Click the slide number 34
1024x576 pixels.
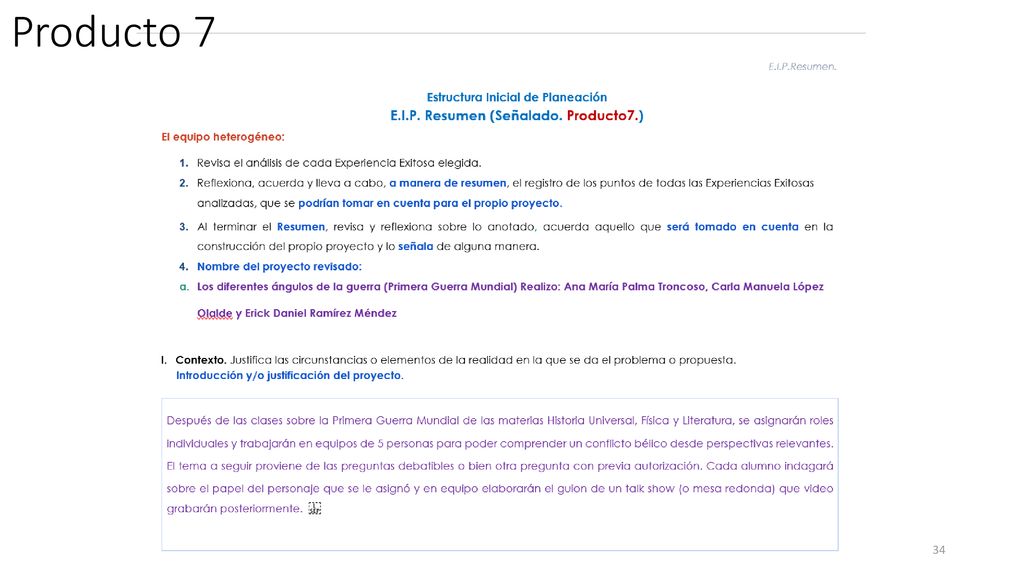click(x=938, y=550)
